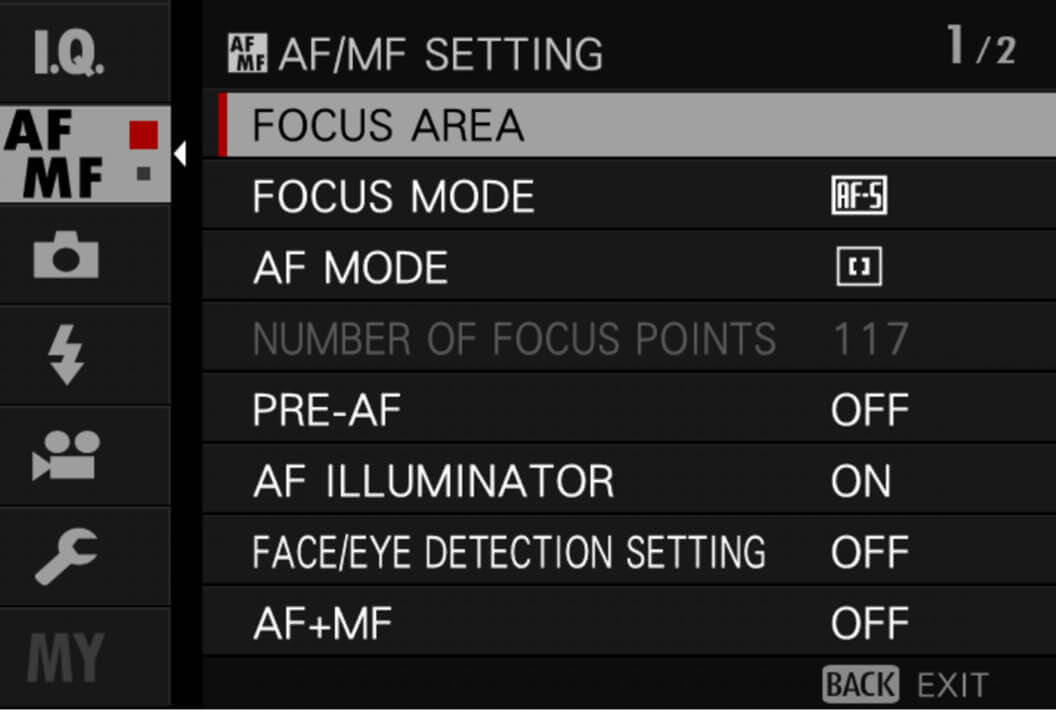The height and width of the screenshot is (711, 1056).
Task: Open the wrench setup menu icon
Action: point(67,555)
